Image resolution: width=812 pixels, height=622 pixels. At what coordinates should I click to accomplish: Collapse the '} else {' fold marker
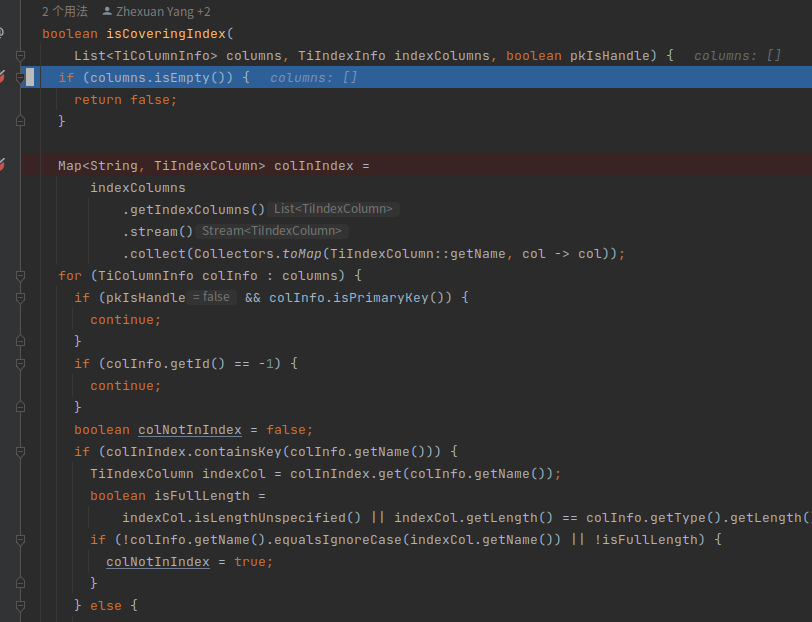(20, 605)
